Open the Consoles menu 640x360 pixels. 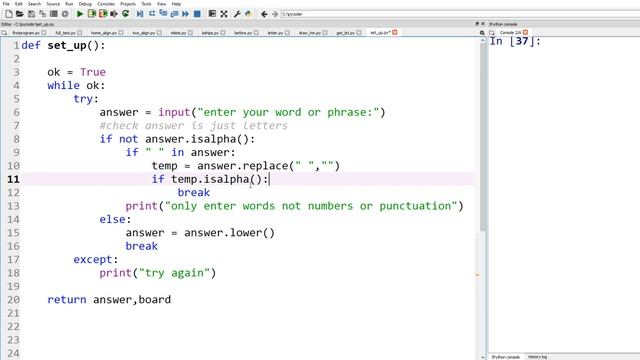pos(106,4)
